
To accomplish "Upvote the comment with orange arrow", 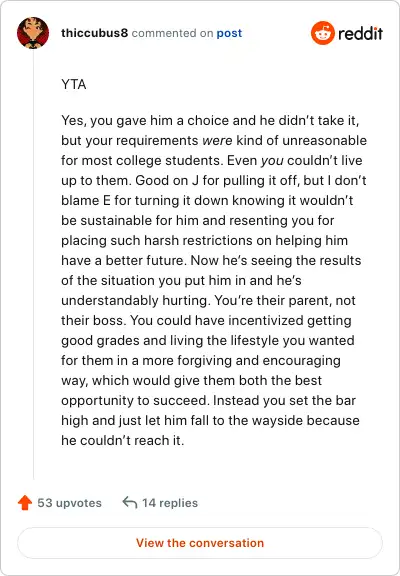I will (x=25, y=503).
